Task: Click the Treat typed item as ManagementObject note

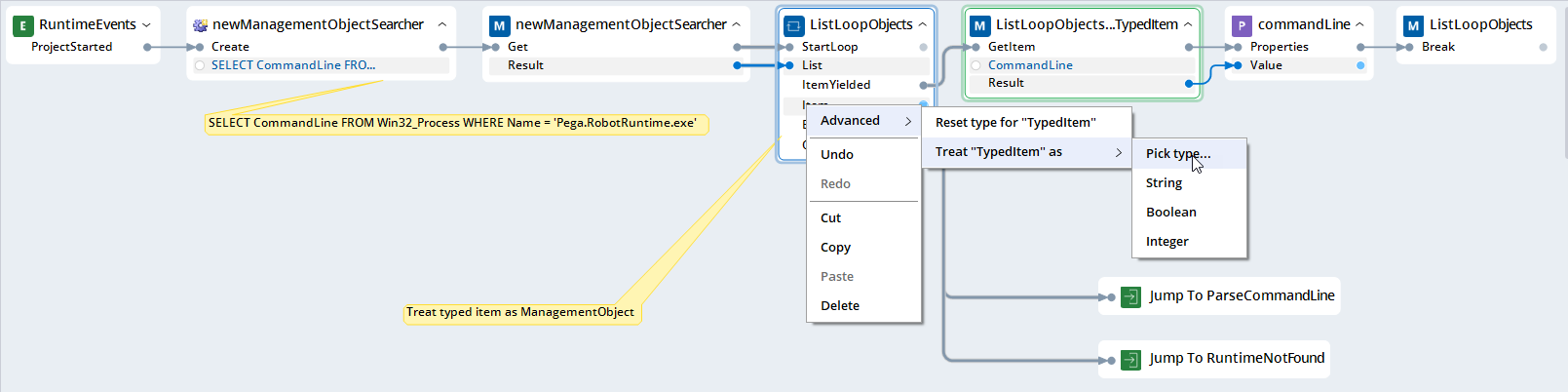Action: pyautogui.click(x=522, y=313)
